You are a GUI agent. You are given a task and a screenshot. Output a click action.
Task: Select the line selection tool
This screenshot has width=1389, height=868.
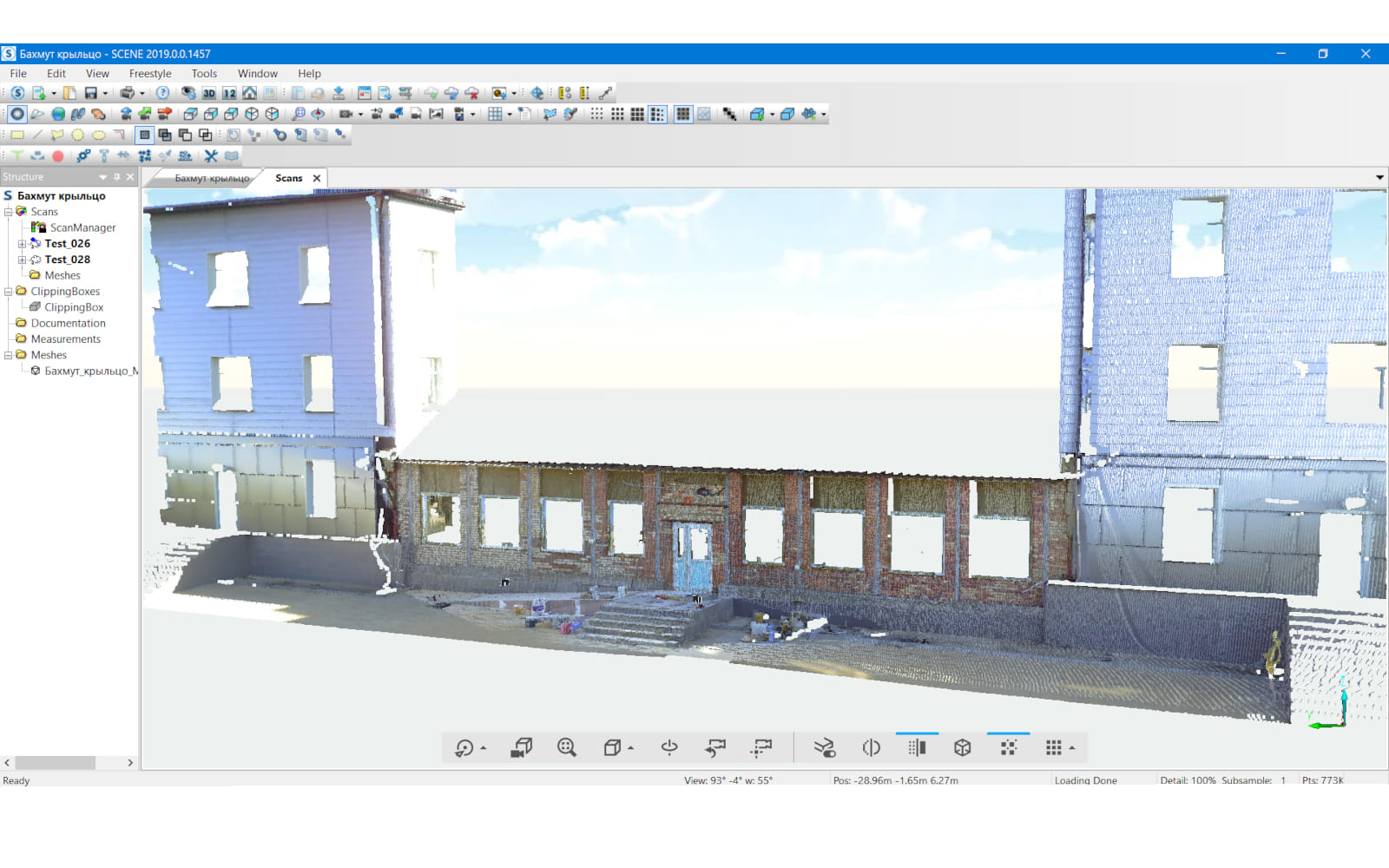[37, 135]
